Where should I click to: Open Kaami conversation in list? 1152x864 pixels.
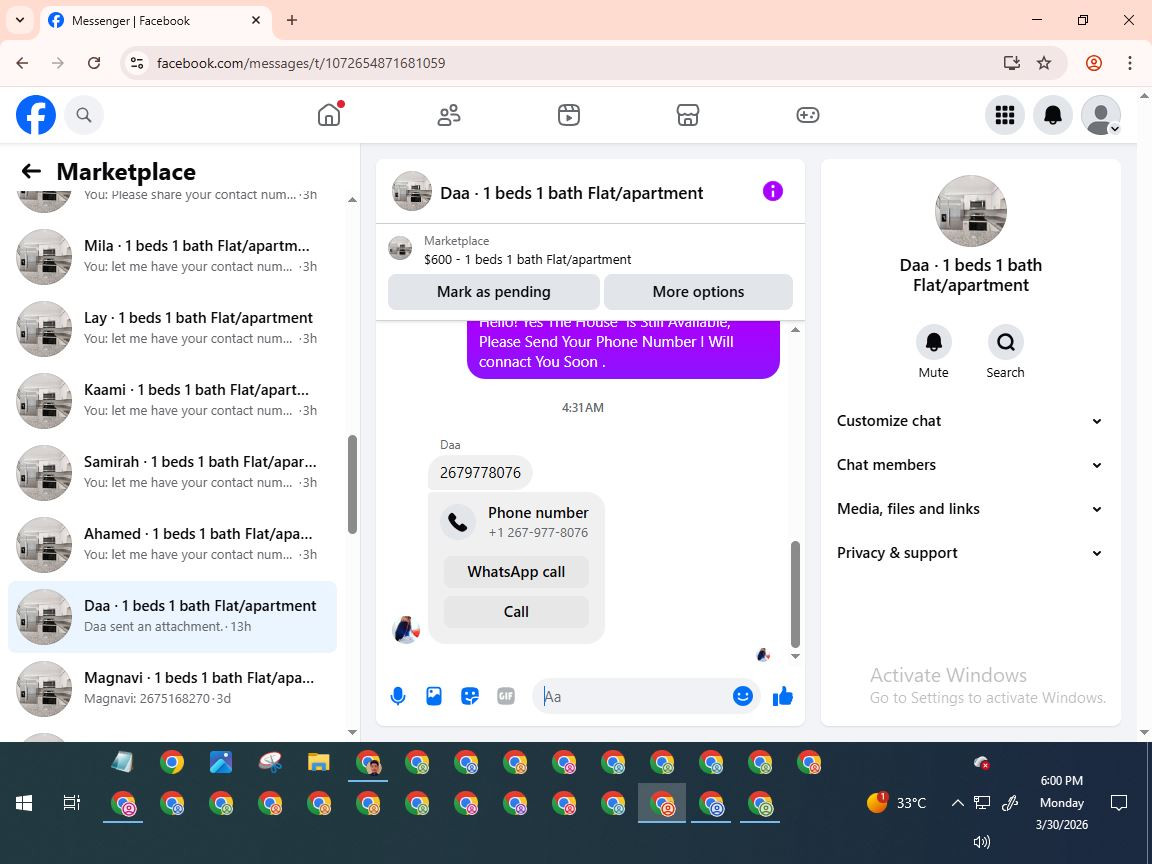pos(172,400)
